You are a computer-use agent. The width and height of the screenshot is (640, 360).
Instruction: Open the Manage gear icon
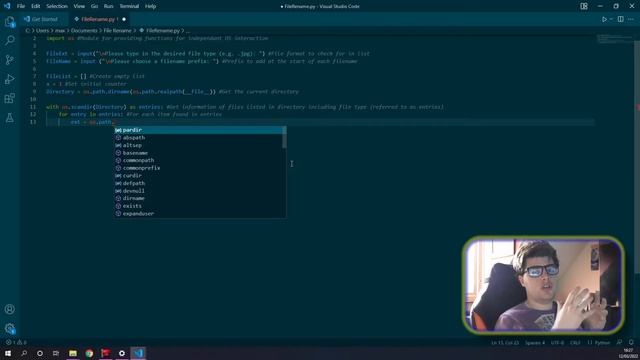[x=10, y=329]
